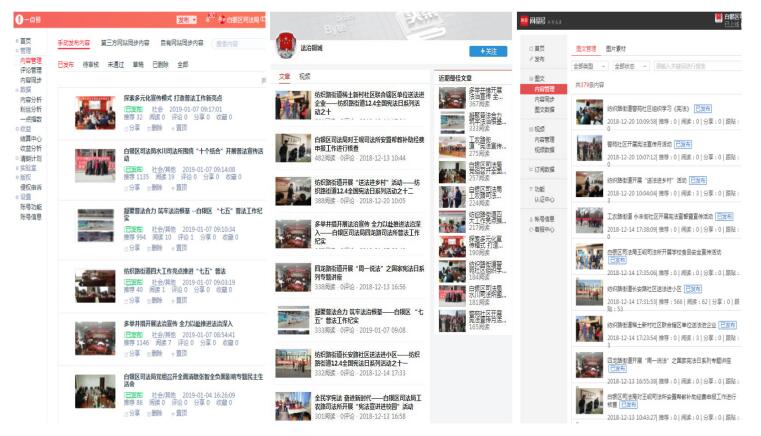Select 评论管理 in the left panel sidebar
The height and width of the screenshot is (436, 761).
coord(31,70)
